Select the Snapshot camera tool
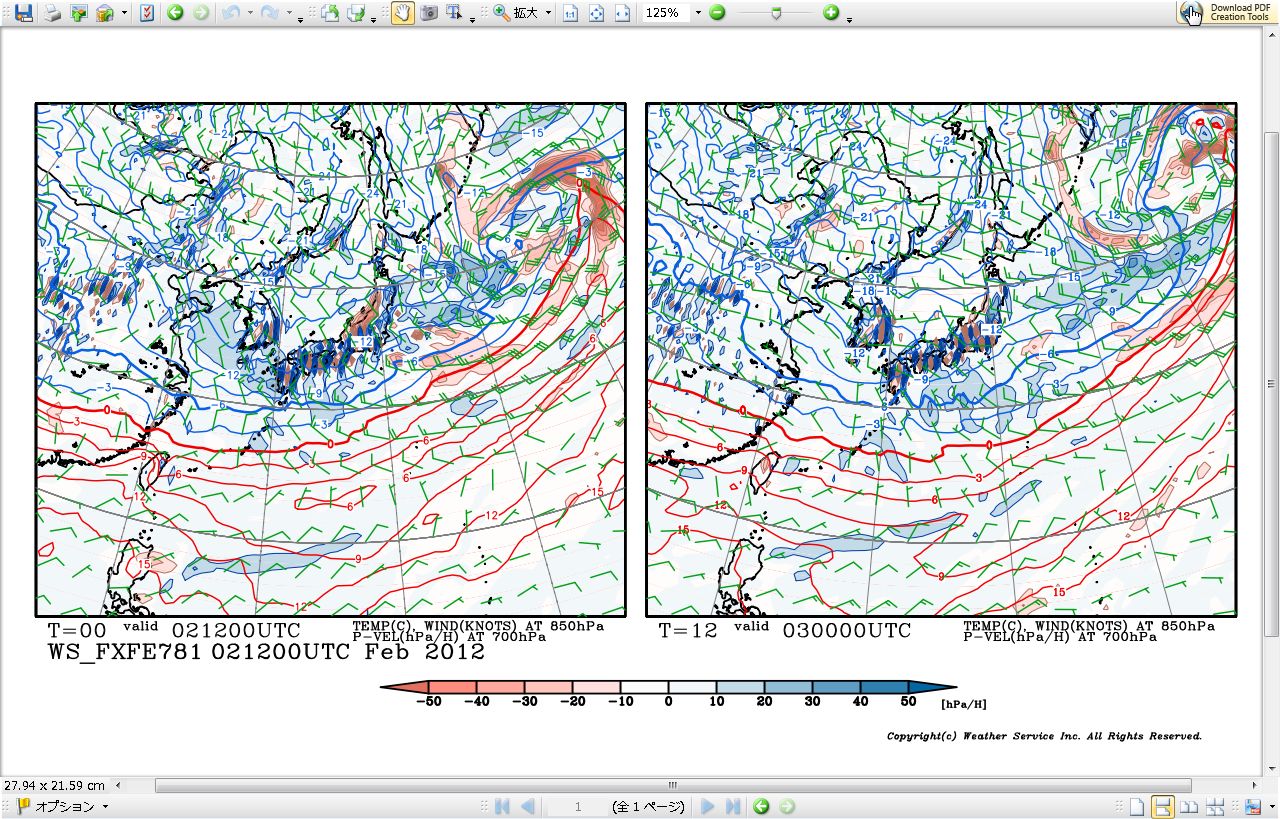This screenshot has height=819, width=1280. point(429,13)
